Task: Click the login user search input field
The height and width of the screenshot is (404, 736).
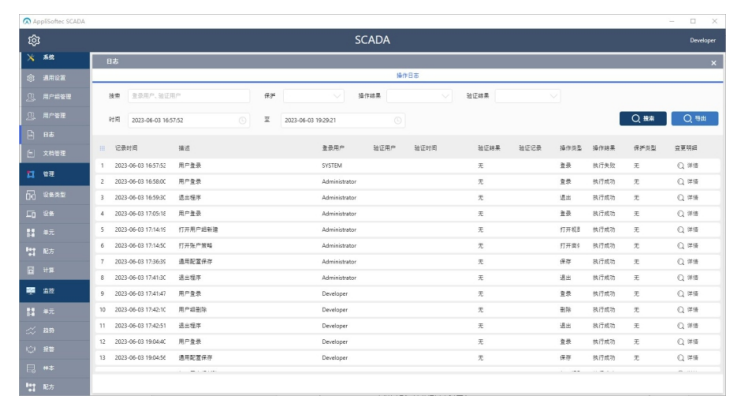Action: 188,96
